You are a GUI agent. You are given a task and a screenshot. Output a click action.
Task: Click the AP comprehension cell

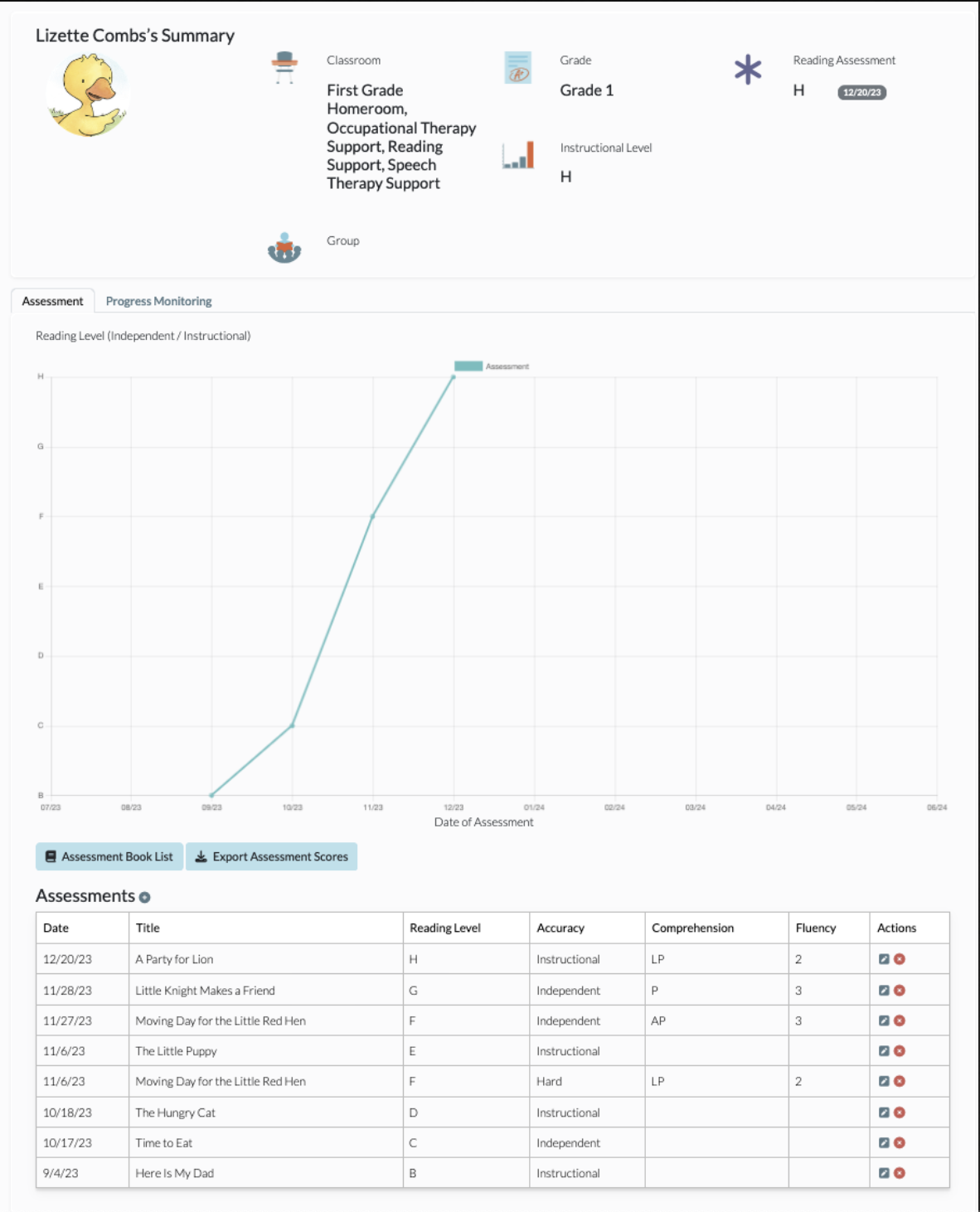click(x=716, y=1021)
